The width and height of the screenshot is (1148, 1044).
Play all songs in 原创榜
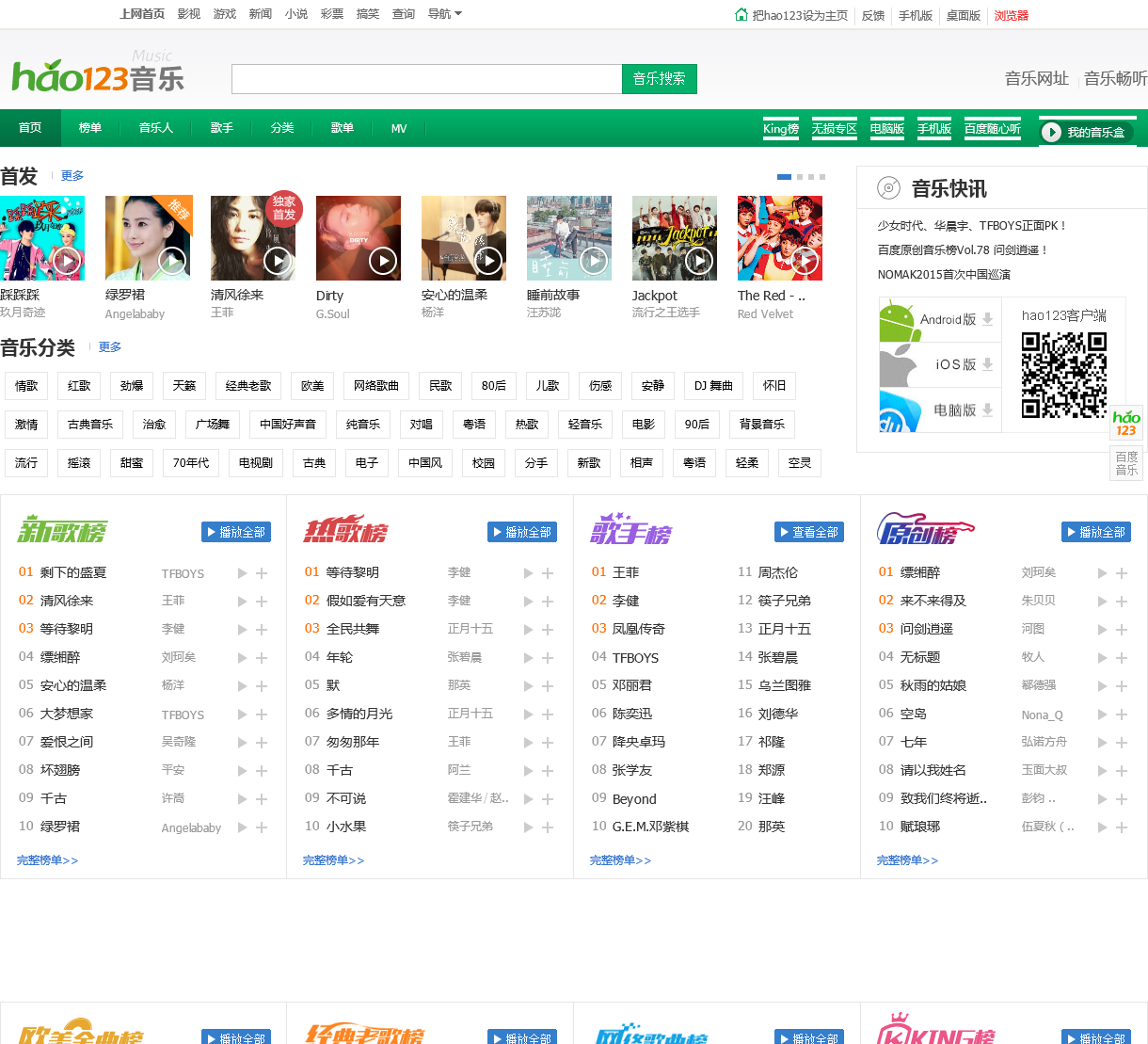point(1096,532)
